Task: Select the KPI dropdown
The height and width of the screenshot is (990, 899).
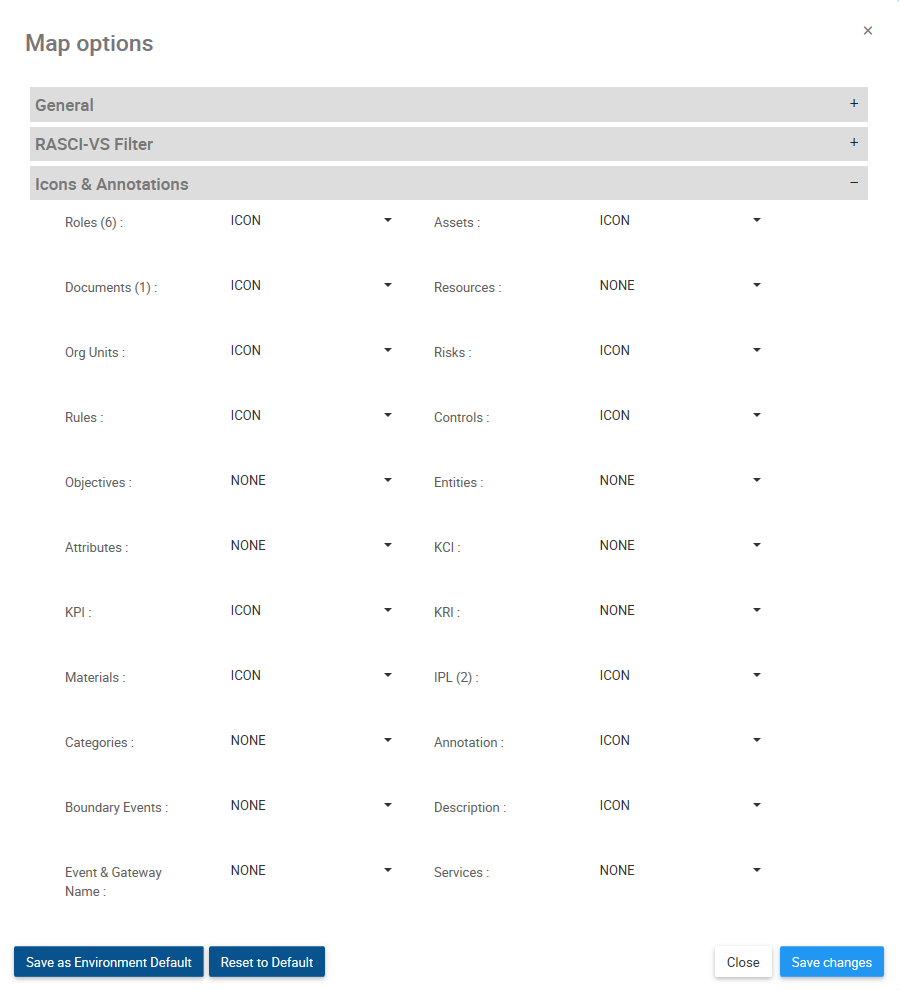Action: click(311, 611)
